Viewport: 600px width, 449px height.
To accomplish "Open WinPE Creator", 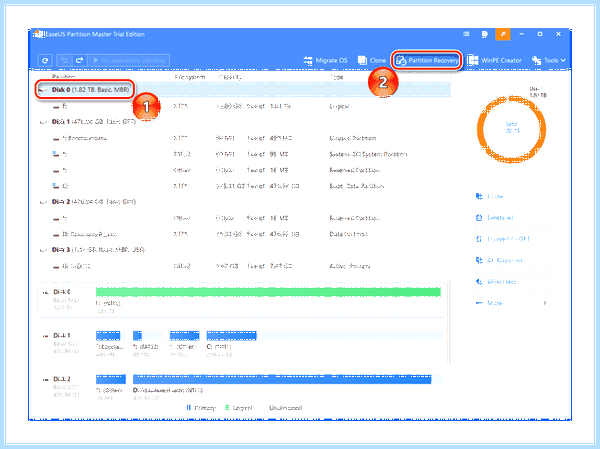I will pyautogui.click(x=494, y=60).
